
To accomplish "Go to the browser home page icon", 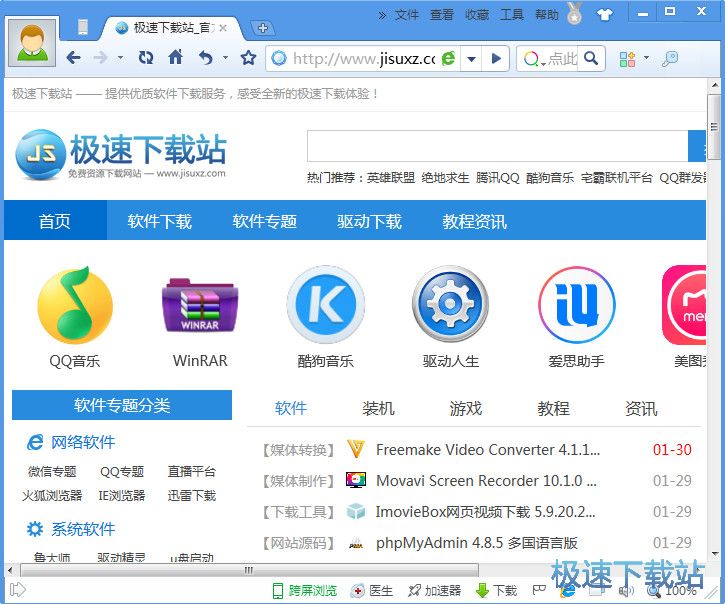I will click(x=175, y=58).
